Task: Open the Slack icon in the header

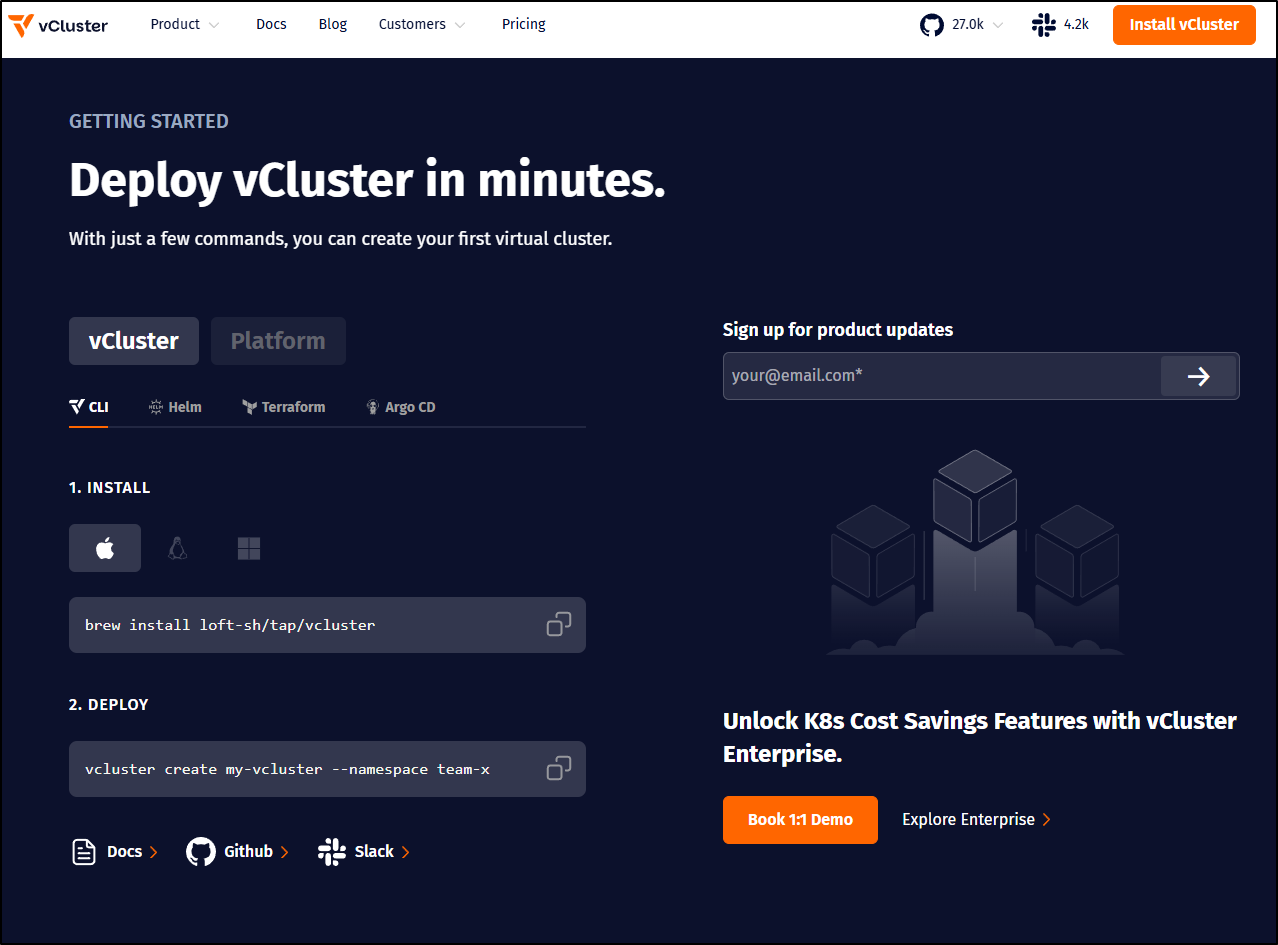Action: point(1044,25)
